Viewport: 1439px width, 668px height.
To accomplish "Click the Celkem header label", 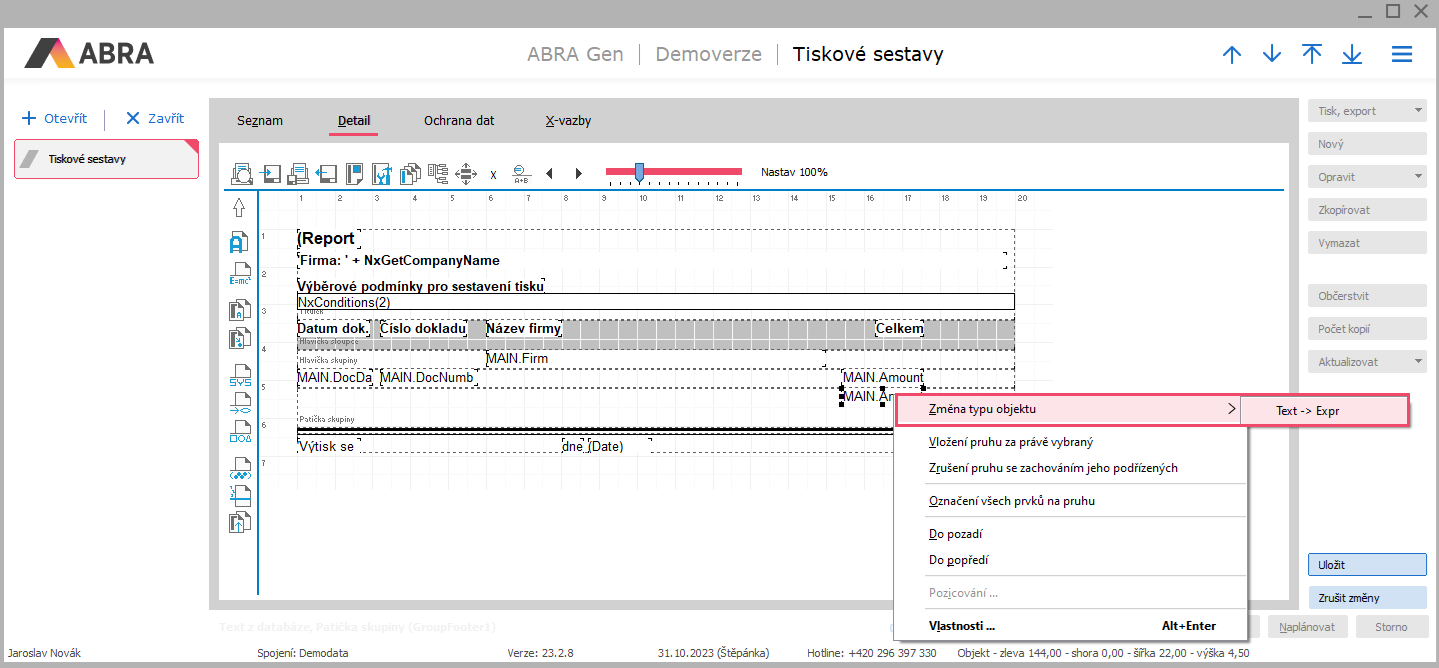I will pyautogui.click(x=900, y=328).
